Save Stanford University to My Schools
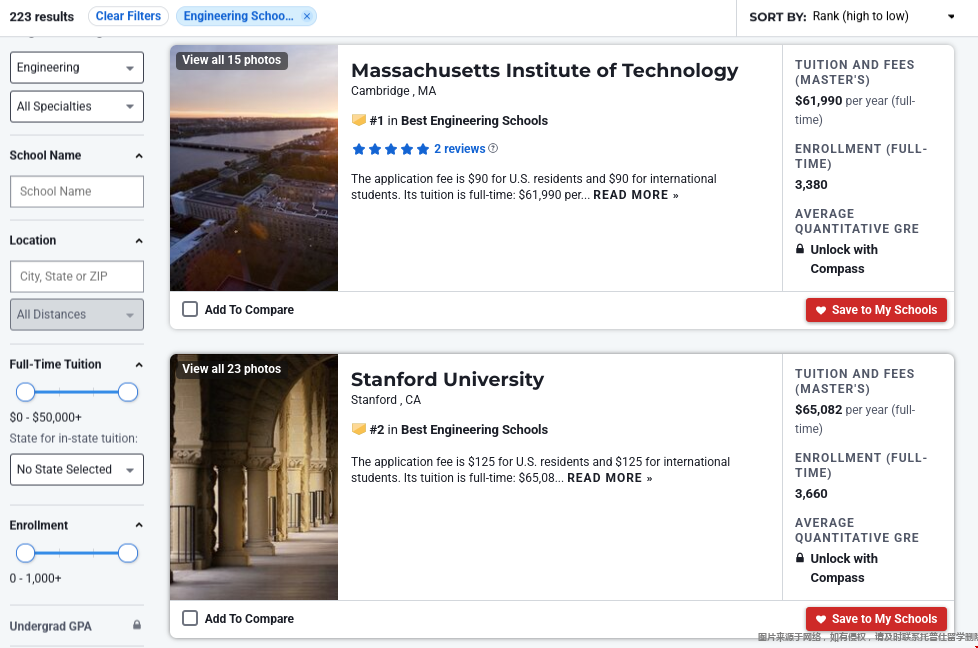The height and width of the screenshot is (648, 978). coord(876,619)
